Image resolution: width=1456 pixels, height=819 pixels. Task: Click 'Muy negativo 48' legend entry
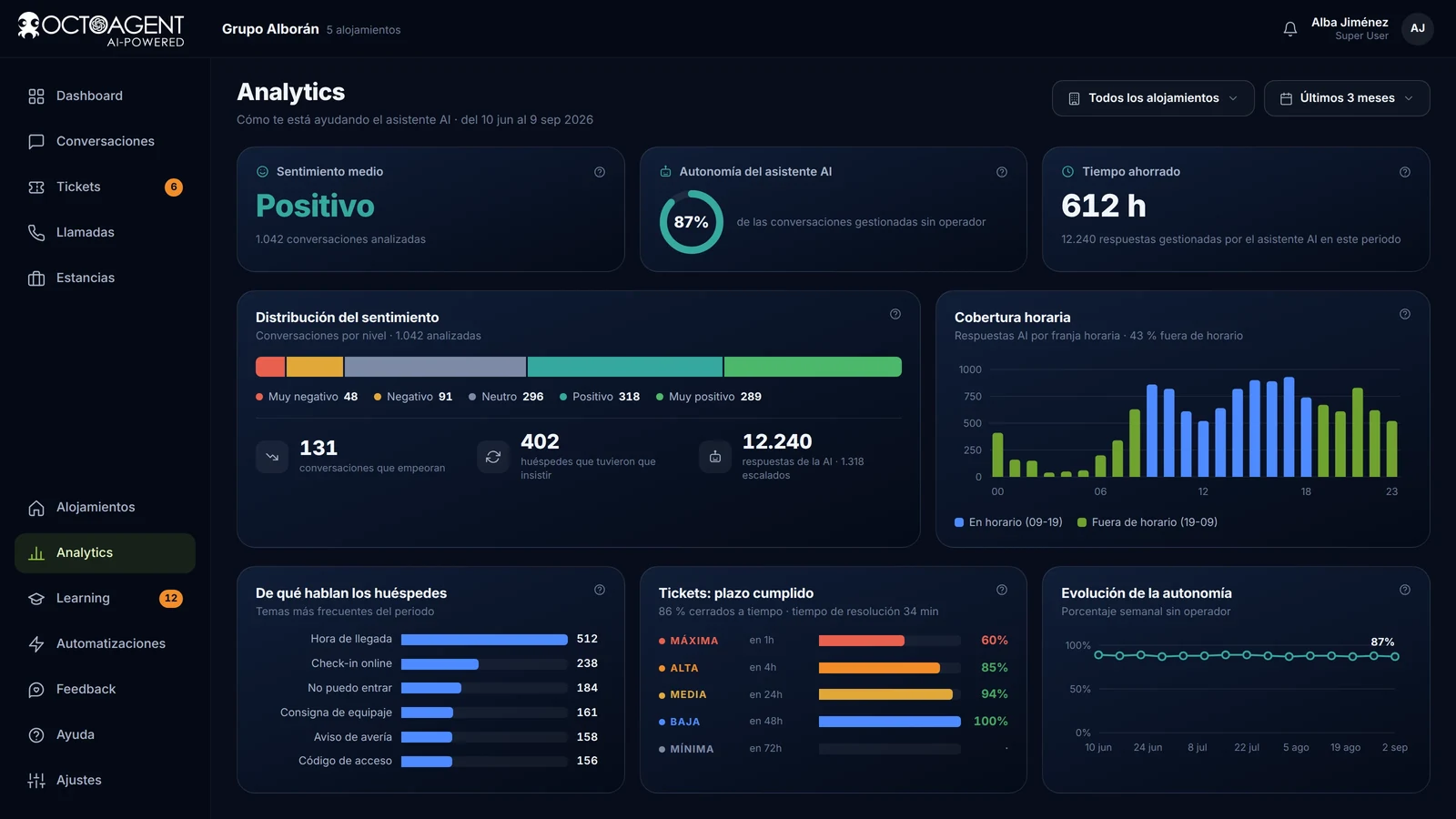[307, 397]
